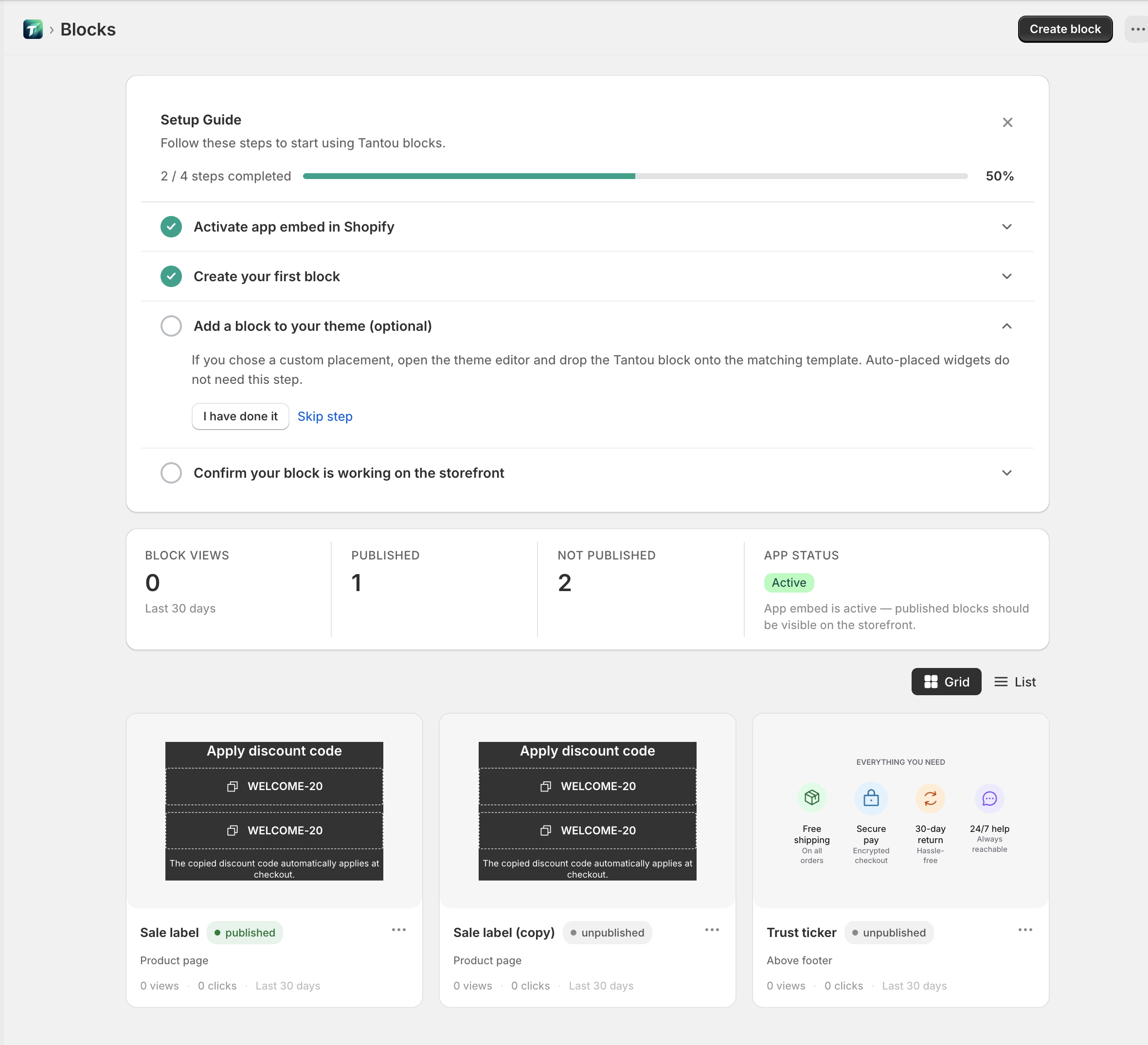Viewport: 1148px width, 1045px height.
Task: Open the Sale label (copy) block title
Action: click(x=503, y=933)
